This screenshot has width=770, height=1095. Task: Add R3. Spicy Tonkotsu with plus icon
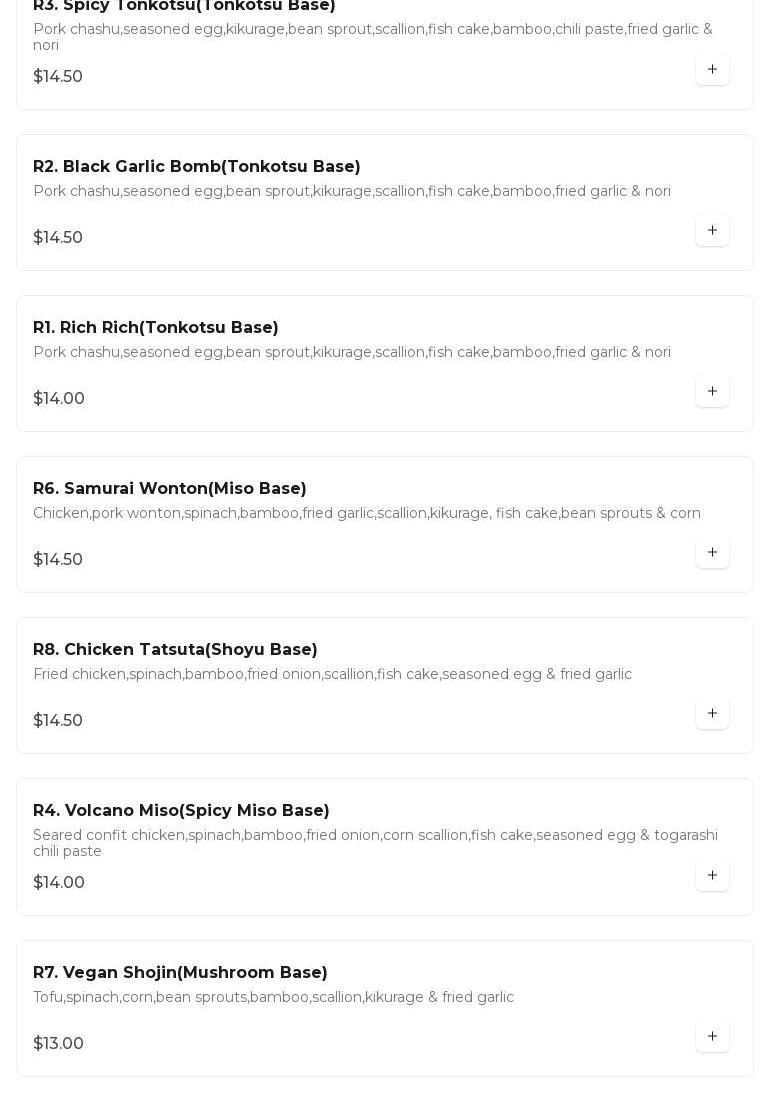point(712,70)
